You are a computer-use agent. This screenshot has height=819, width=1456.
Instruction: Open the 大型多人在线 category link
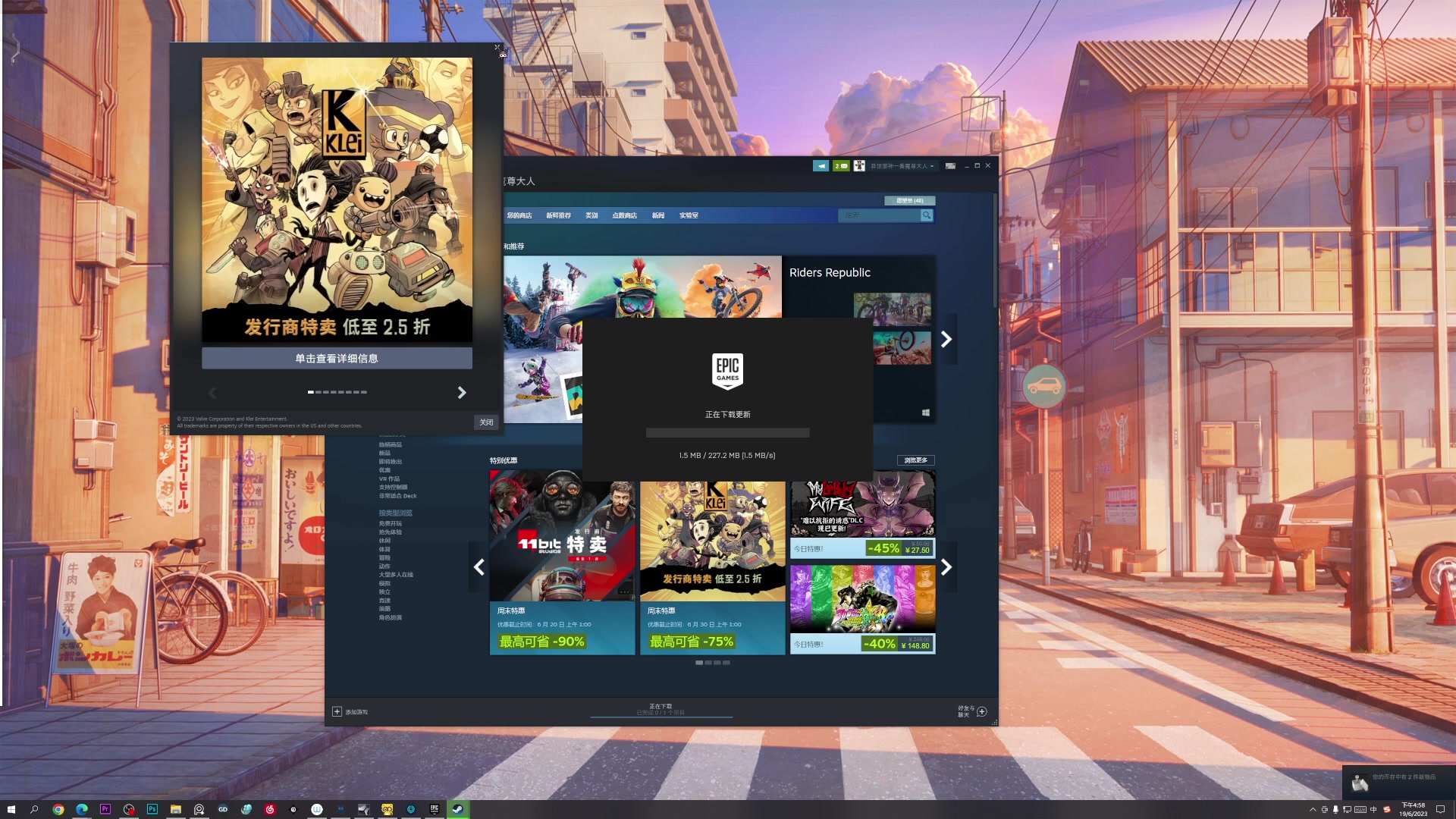click(396, 575)
